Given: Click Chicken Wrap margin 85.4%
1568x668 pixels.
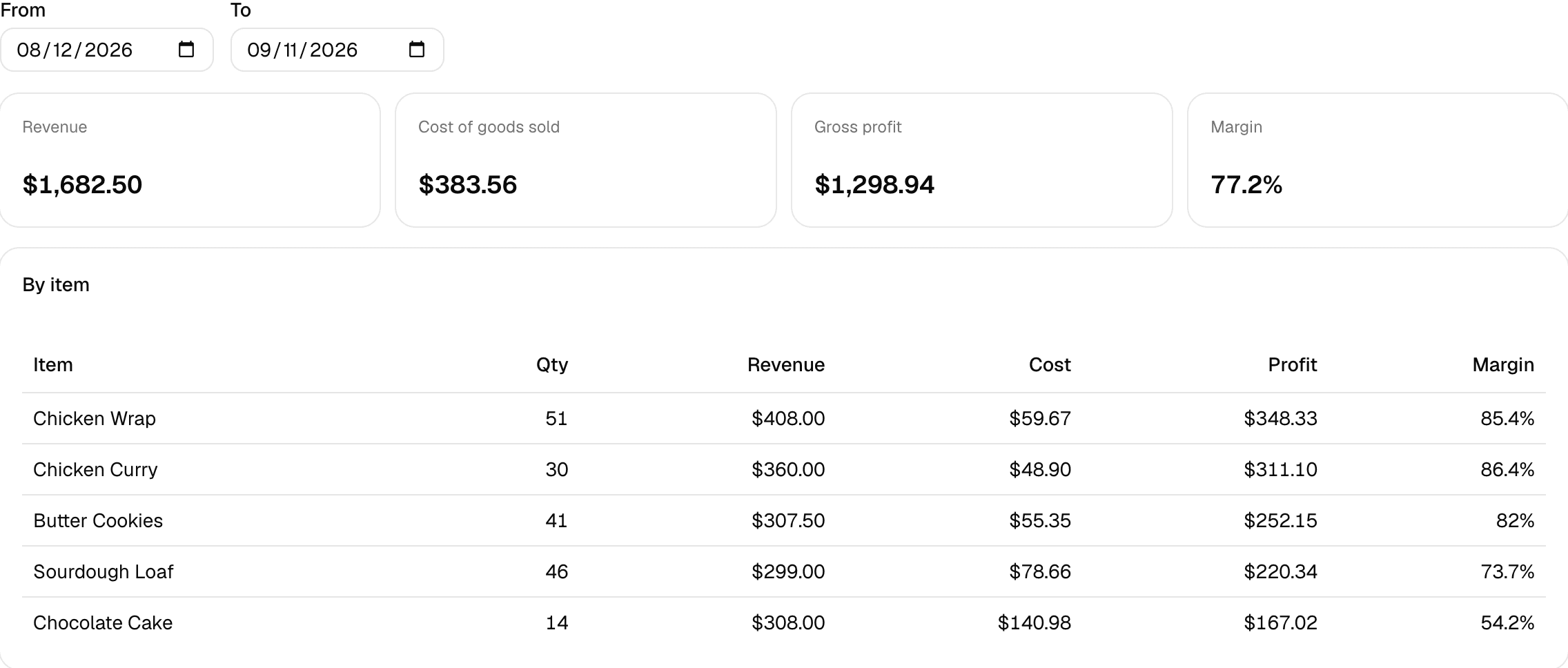Looking at the screenshot, I should pos(1507,419).
